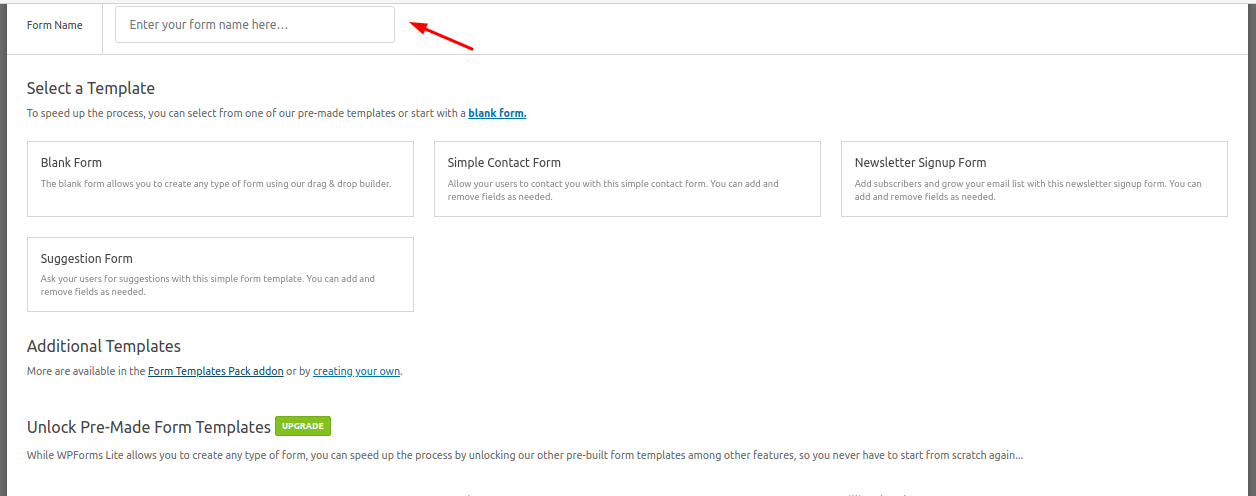Choose the Simple Contact Form template title

click(504, 162)
